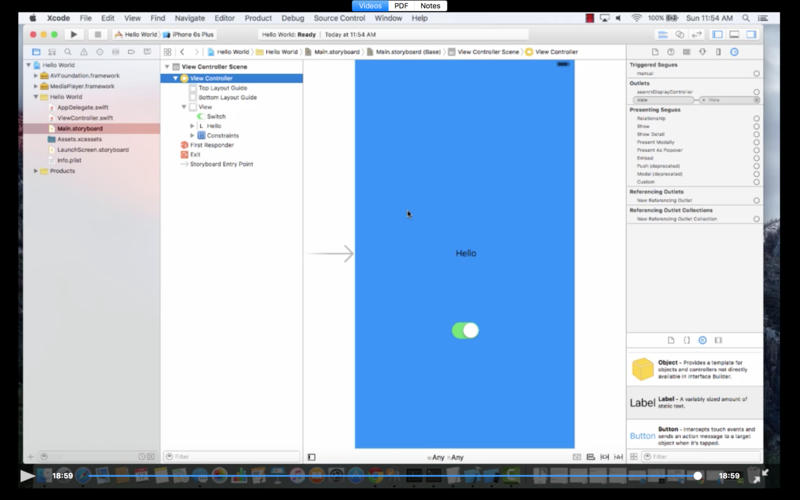Image resolution: width=800 pixels, height=500 pixels.
Task: Click the Any Any size class control
Action: point(445,458)
